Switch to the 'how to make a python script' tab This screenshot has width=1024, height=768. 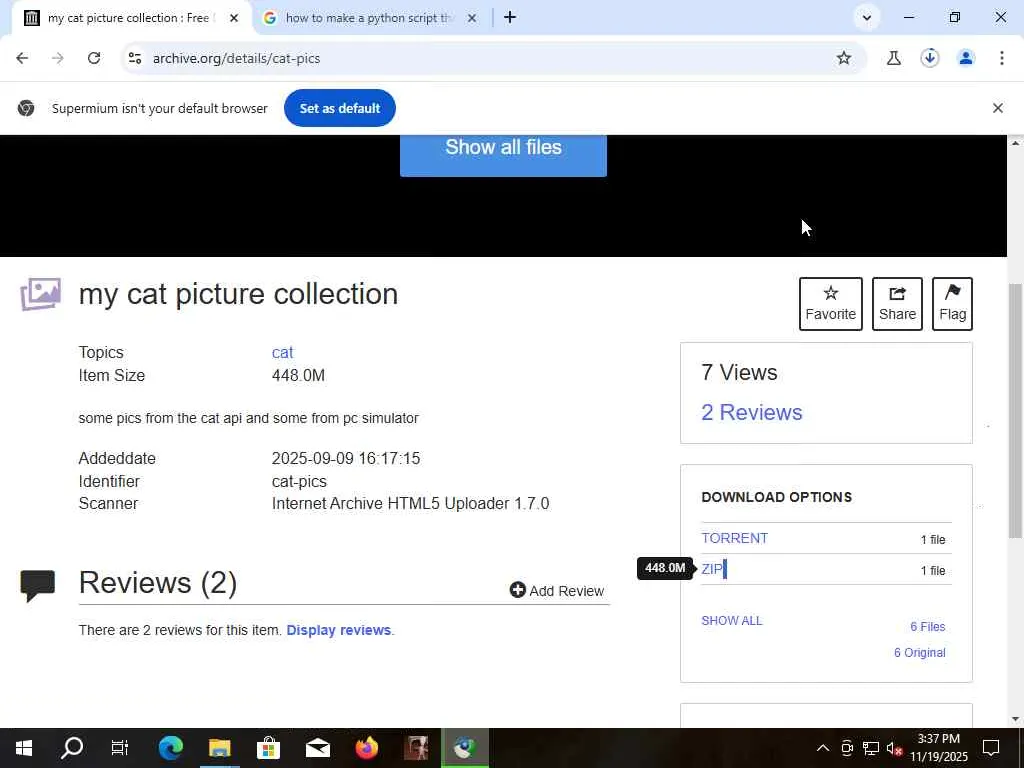[x=369, y=18]
